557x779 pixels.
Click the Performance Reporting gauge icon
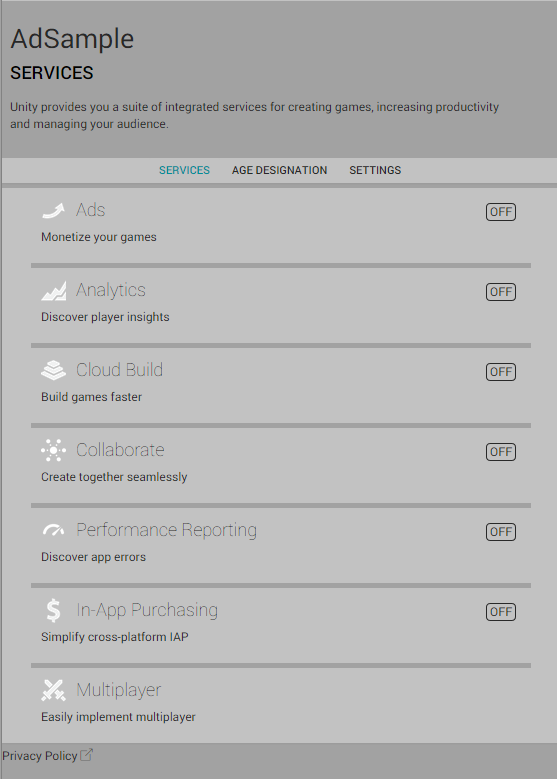point(53,531)
